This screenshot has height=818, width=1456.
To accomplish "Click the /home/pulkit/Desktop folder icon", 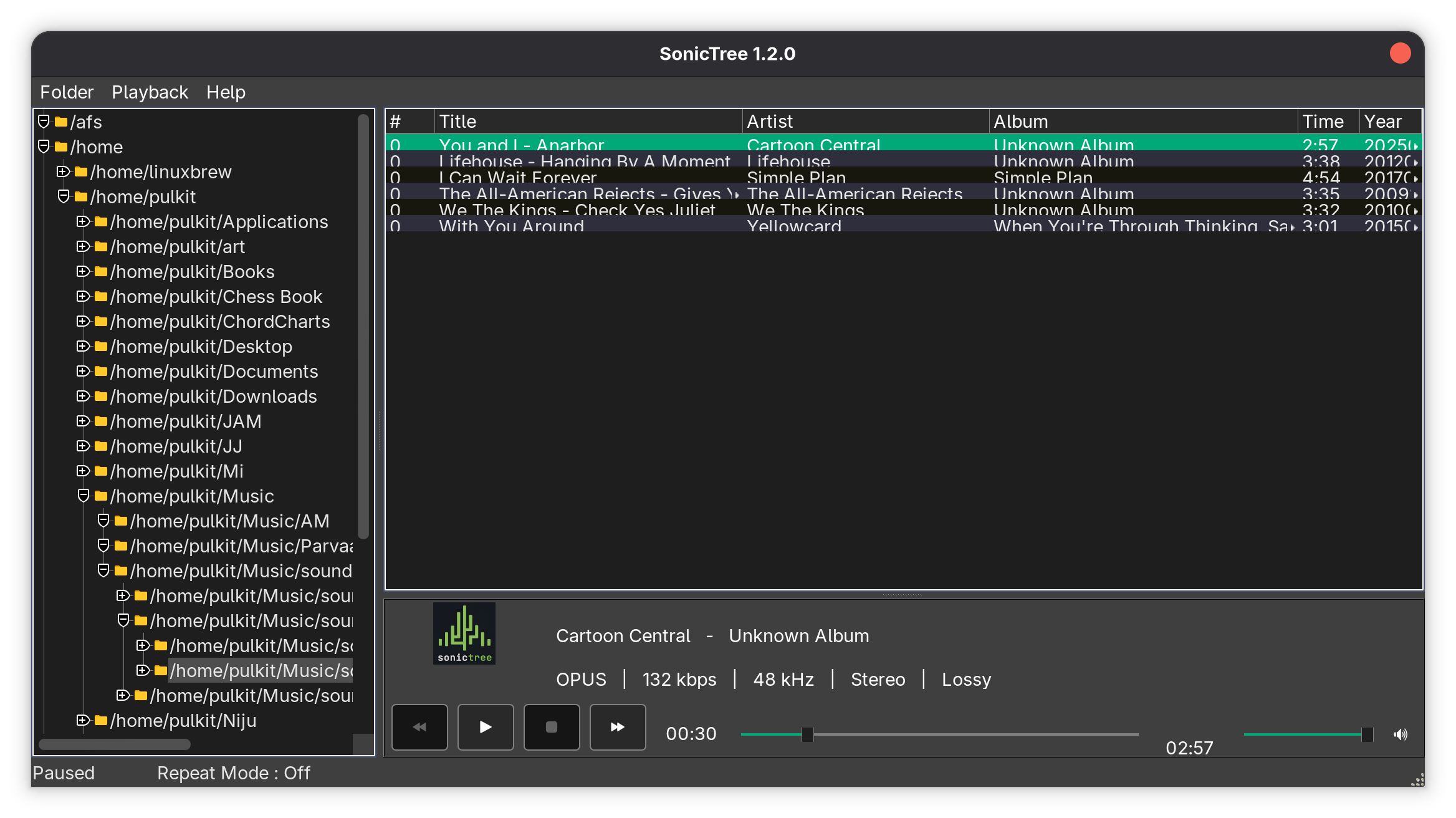I will (x=101, y=346).
